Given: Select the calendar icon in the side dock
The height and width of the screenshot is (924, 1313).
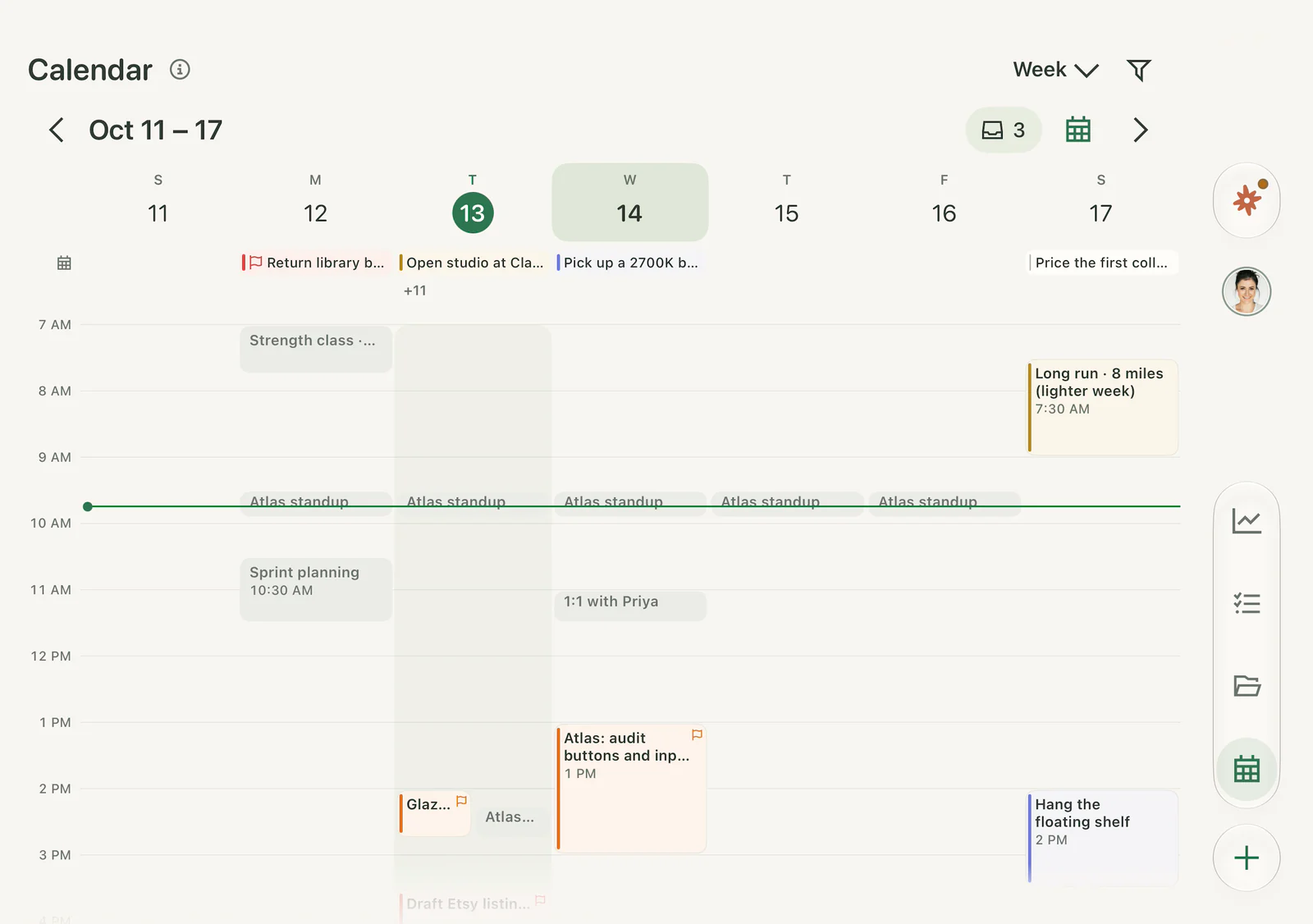Looking at the screenshot, I should coord(1247,769).
